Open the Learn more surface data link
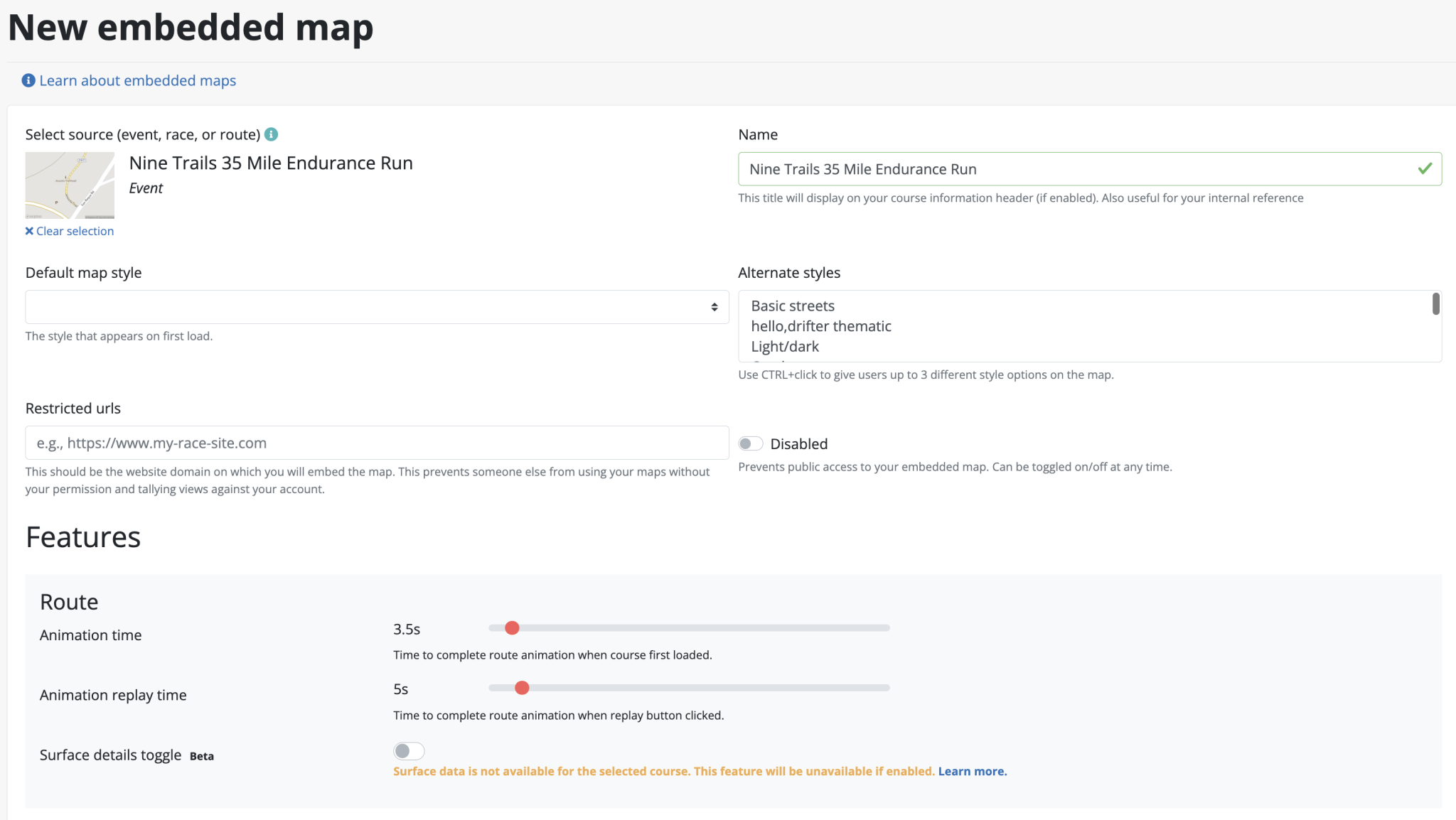Image resolution: width=1456 pixels, height=820 pixels. tap(972, 772)
